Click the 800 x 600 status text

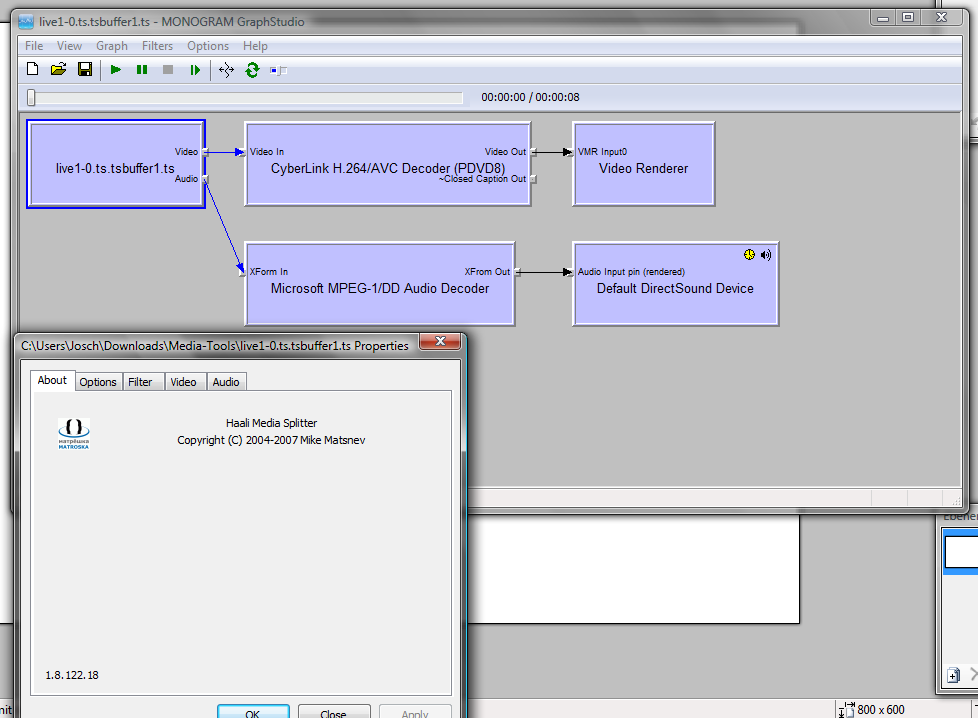[x=881, y=710]
